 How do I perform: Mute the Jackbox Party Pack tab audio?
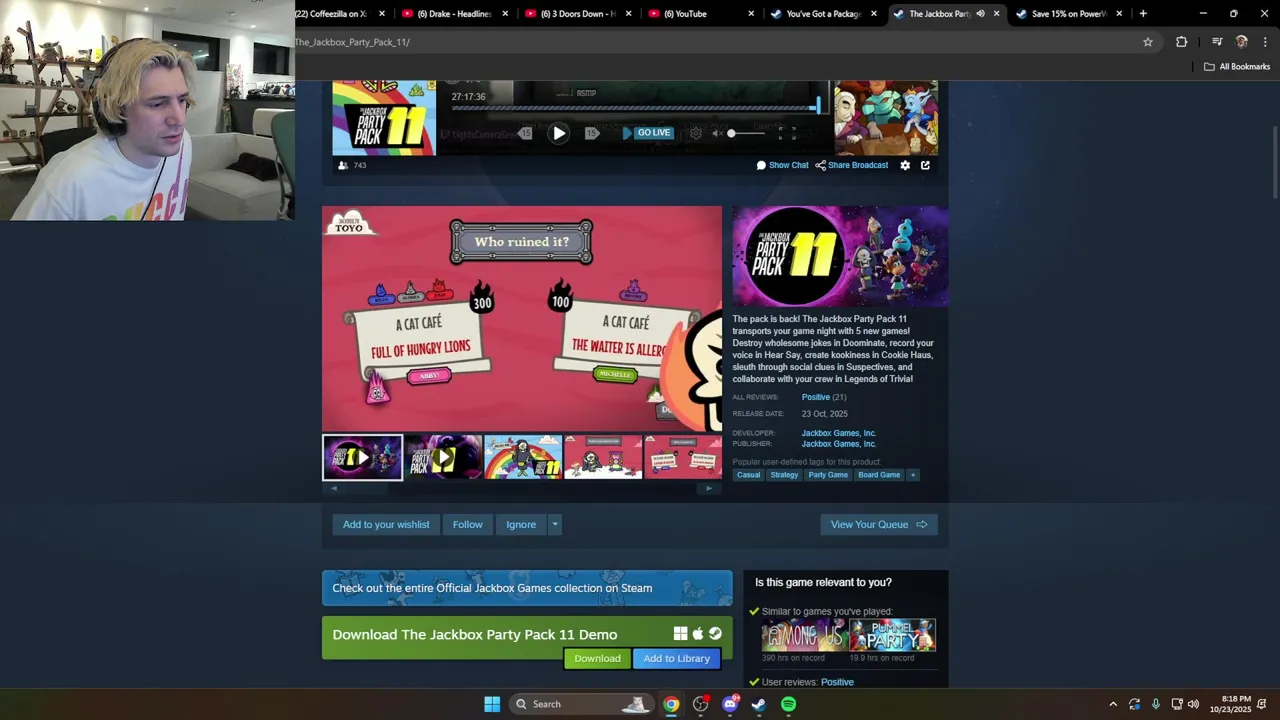[980, 14]
